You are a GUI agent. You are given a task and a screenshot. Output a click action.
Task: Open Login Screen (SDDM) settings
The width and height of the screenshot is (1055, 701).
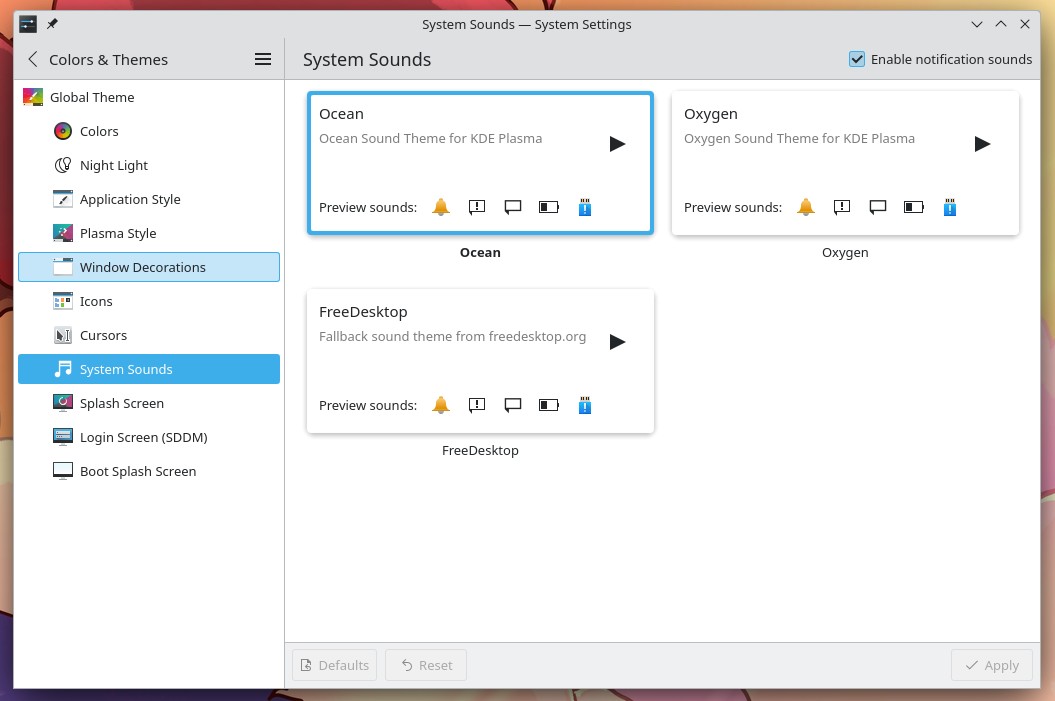[149, 437]
